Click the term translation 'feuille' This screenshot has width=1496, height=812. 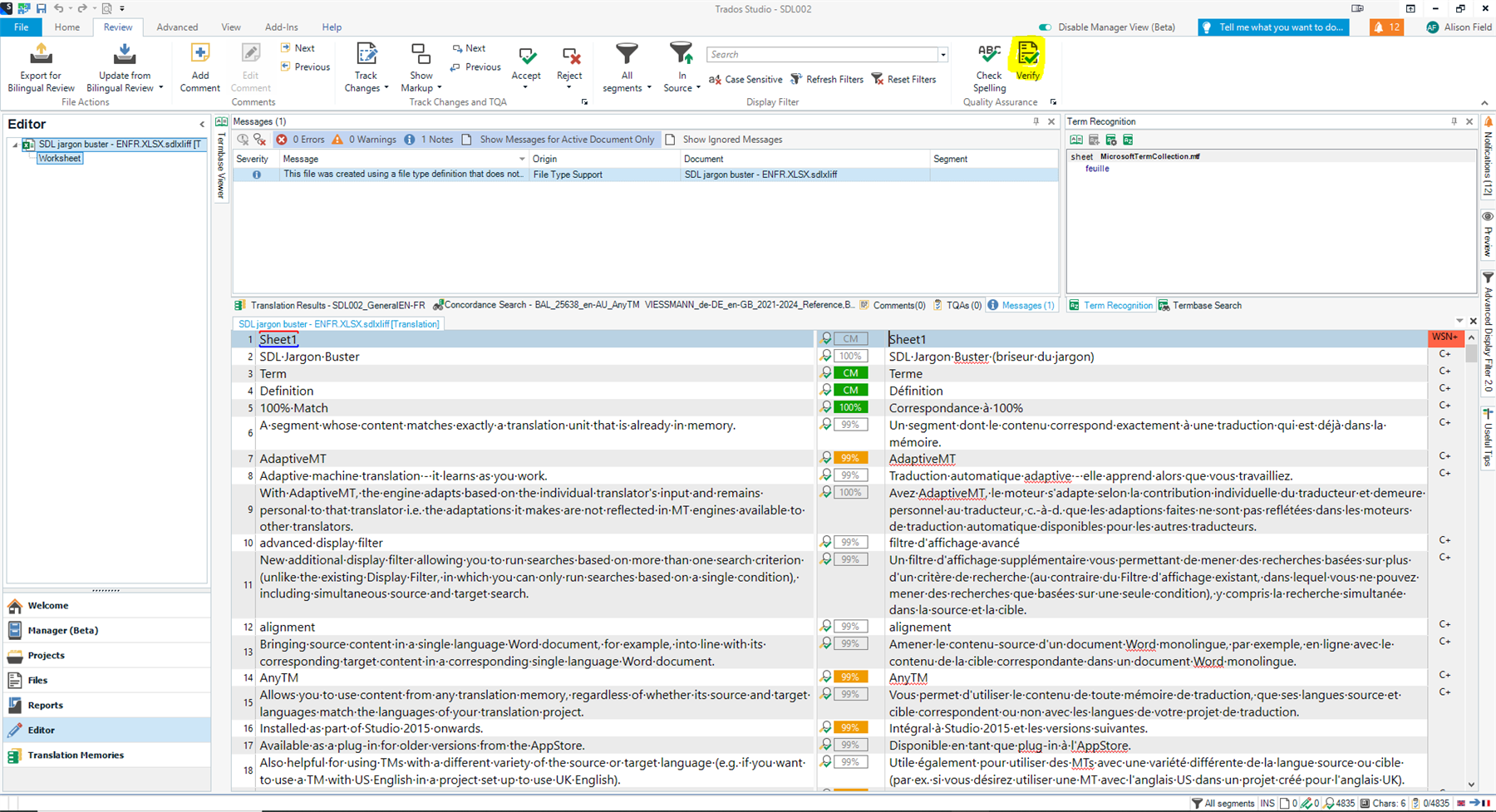point(1097,169)
